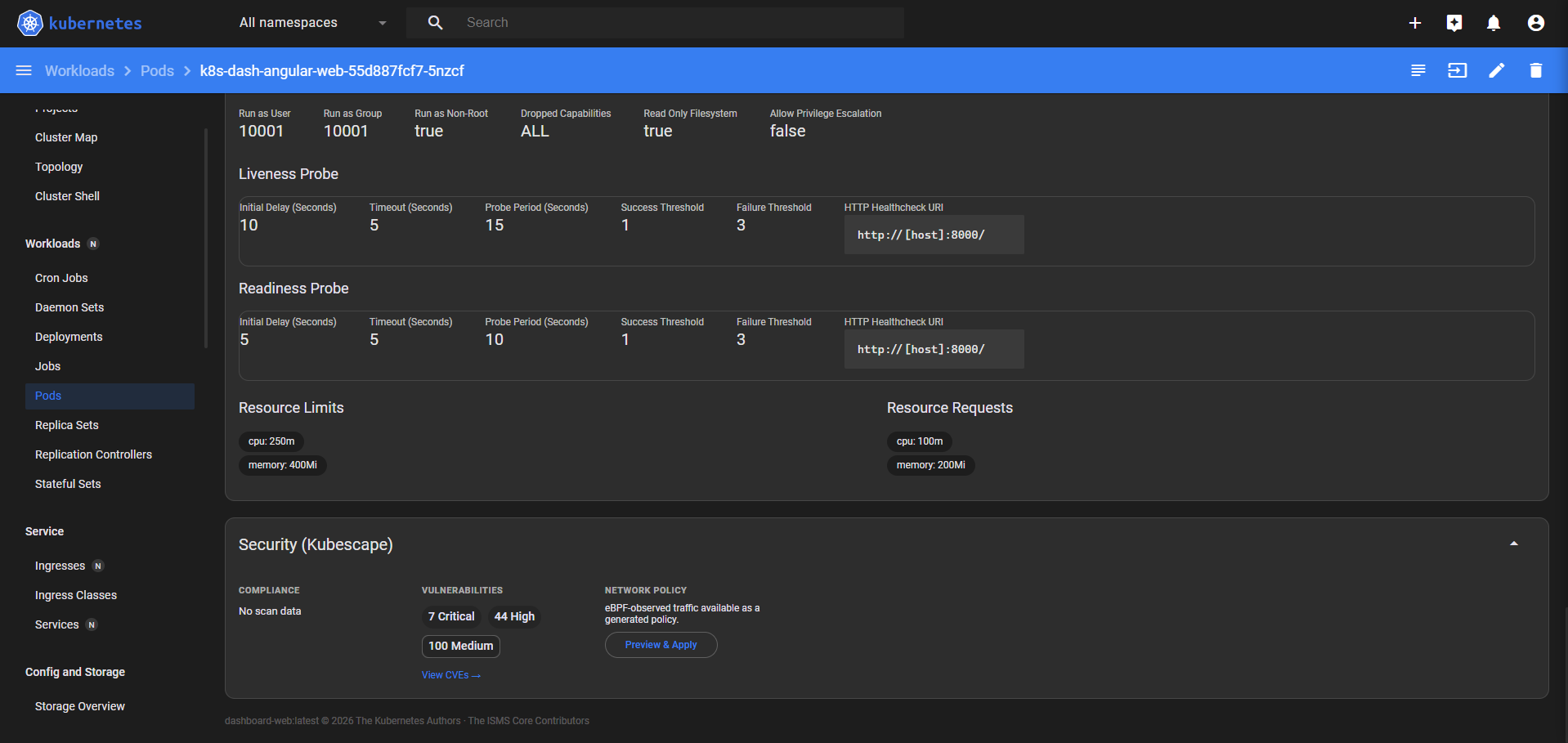Viewport: 1568px width, 743px height.
Task: Open Ingress Classes in sidebar
Action: (76, 595)
